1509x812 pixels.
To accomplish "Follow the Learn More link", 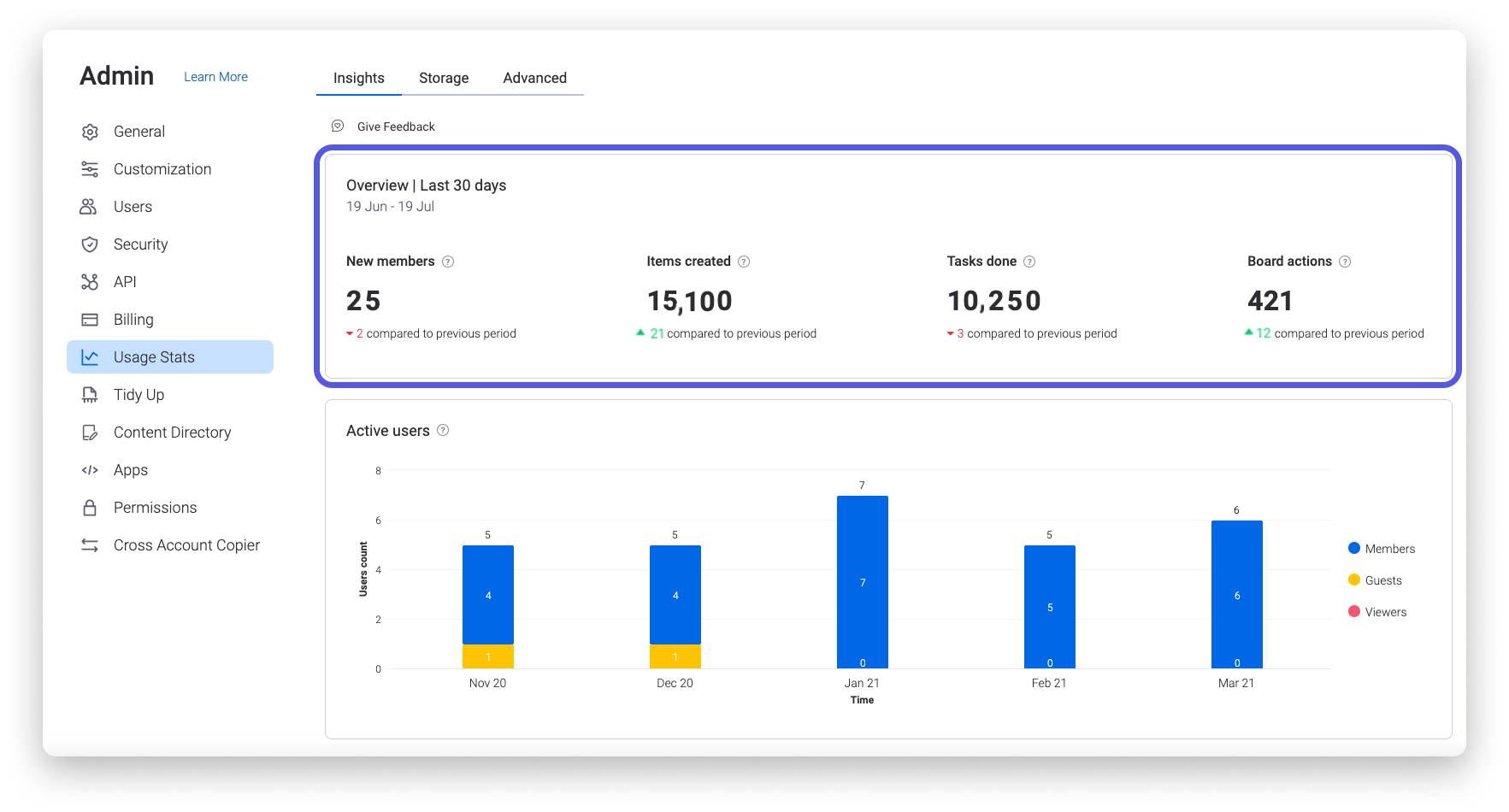I will pyautogui.click(x=215, y=77).
